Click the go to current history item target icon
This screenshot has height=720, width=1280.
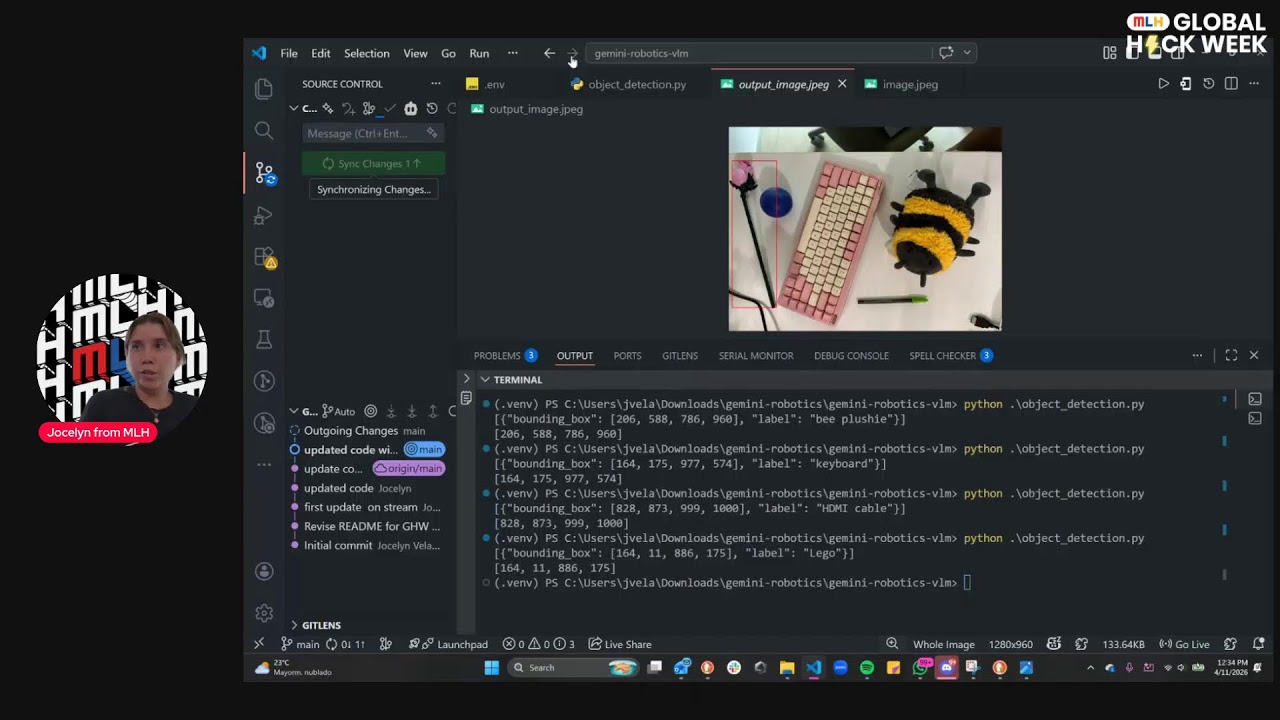(370, 411)
